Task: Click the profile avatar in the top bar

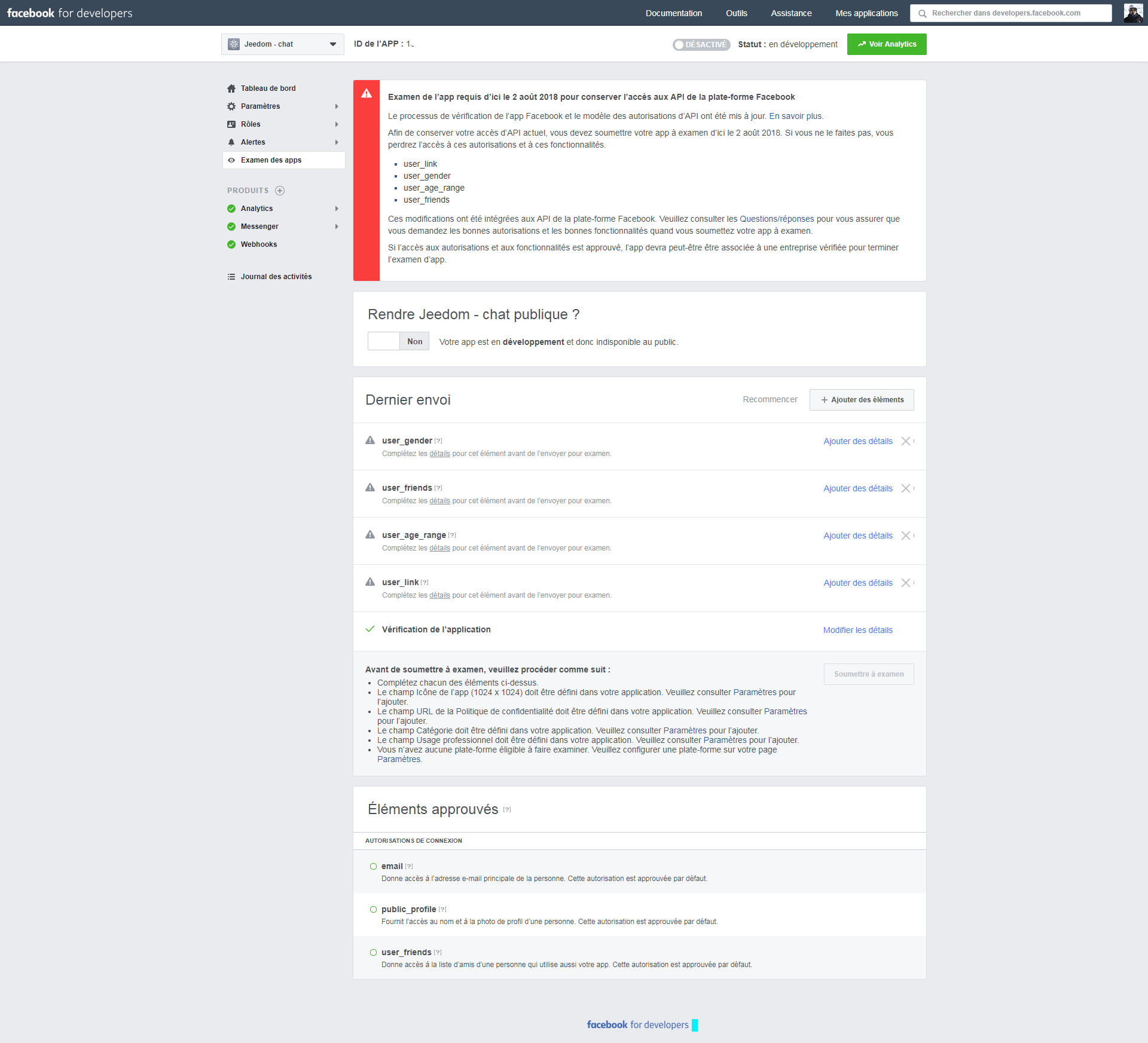Action: tap(1133, 13)
